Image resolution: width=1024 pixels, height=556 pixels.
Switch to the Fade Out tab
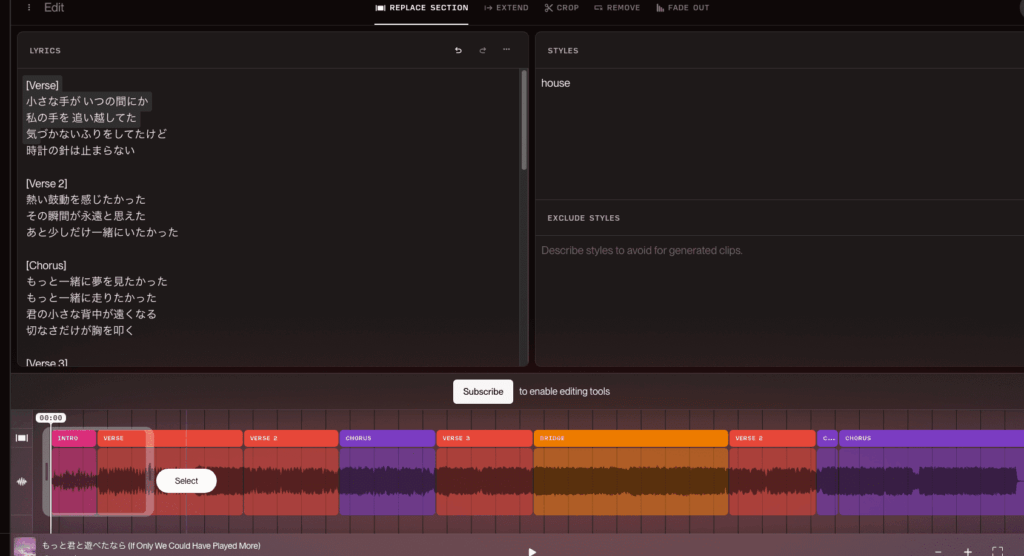pyautogui.click(x=682, y=8)
